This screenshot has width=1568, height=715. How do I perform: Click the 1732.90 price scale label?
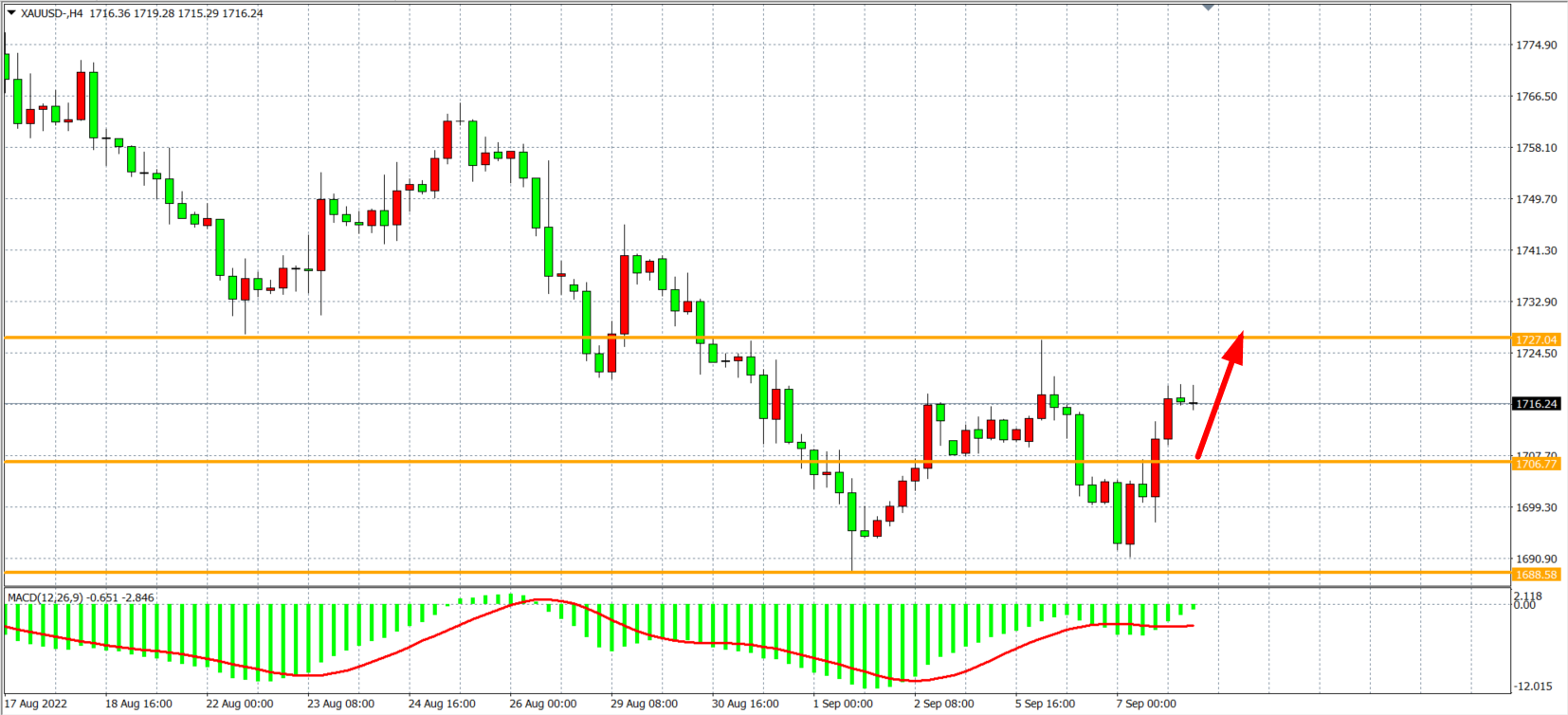coord(1536,302)
